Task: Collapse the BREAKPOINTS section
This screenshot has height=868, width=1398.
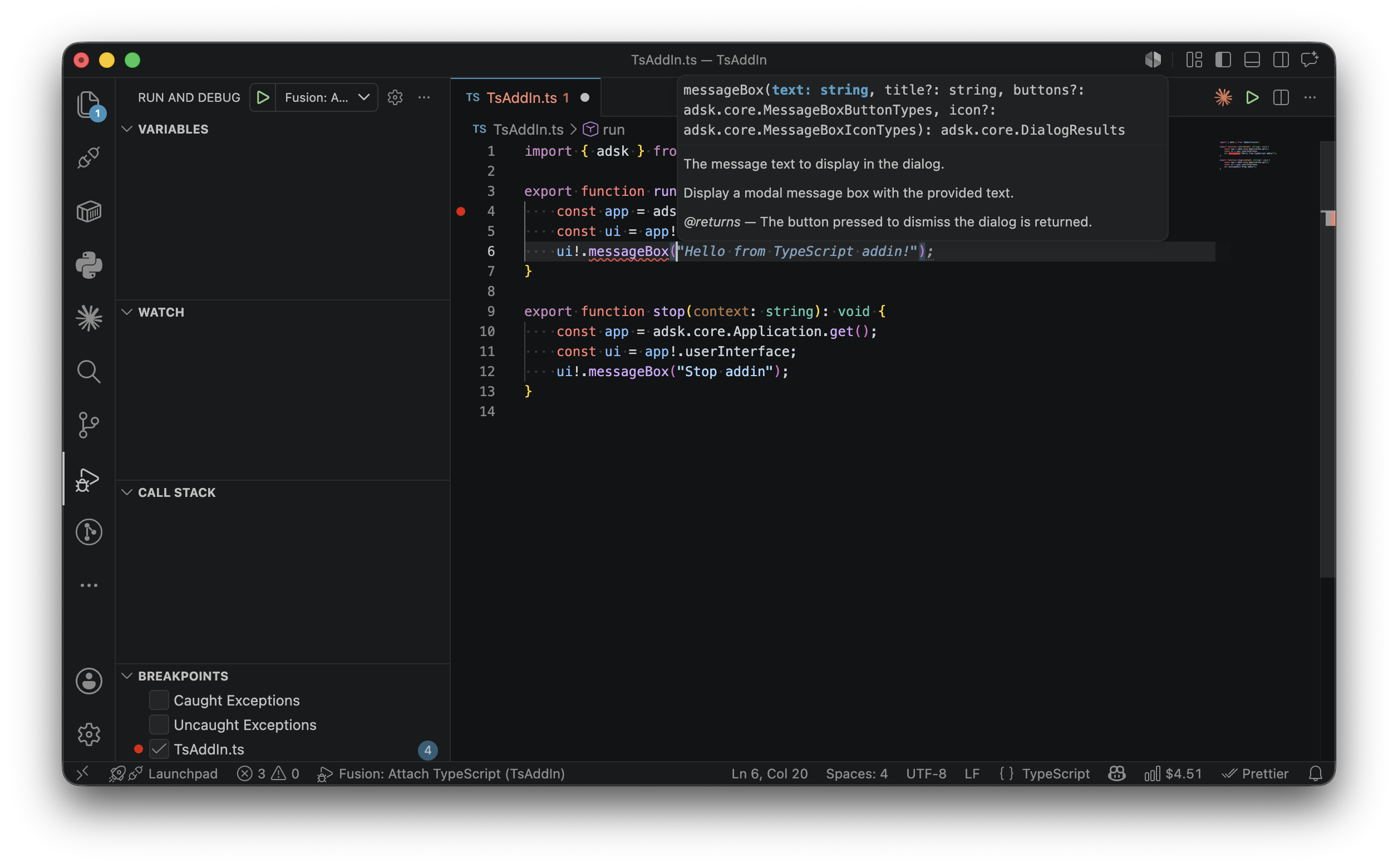Action: click(127, 675)
